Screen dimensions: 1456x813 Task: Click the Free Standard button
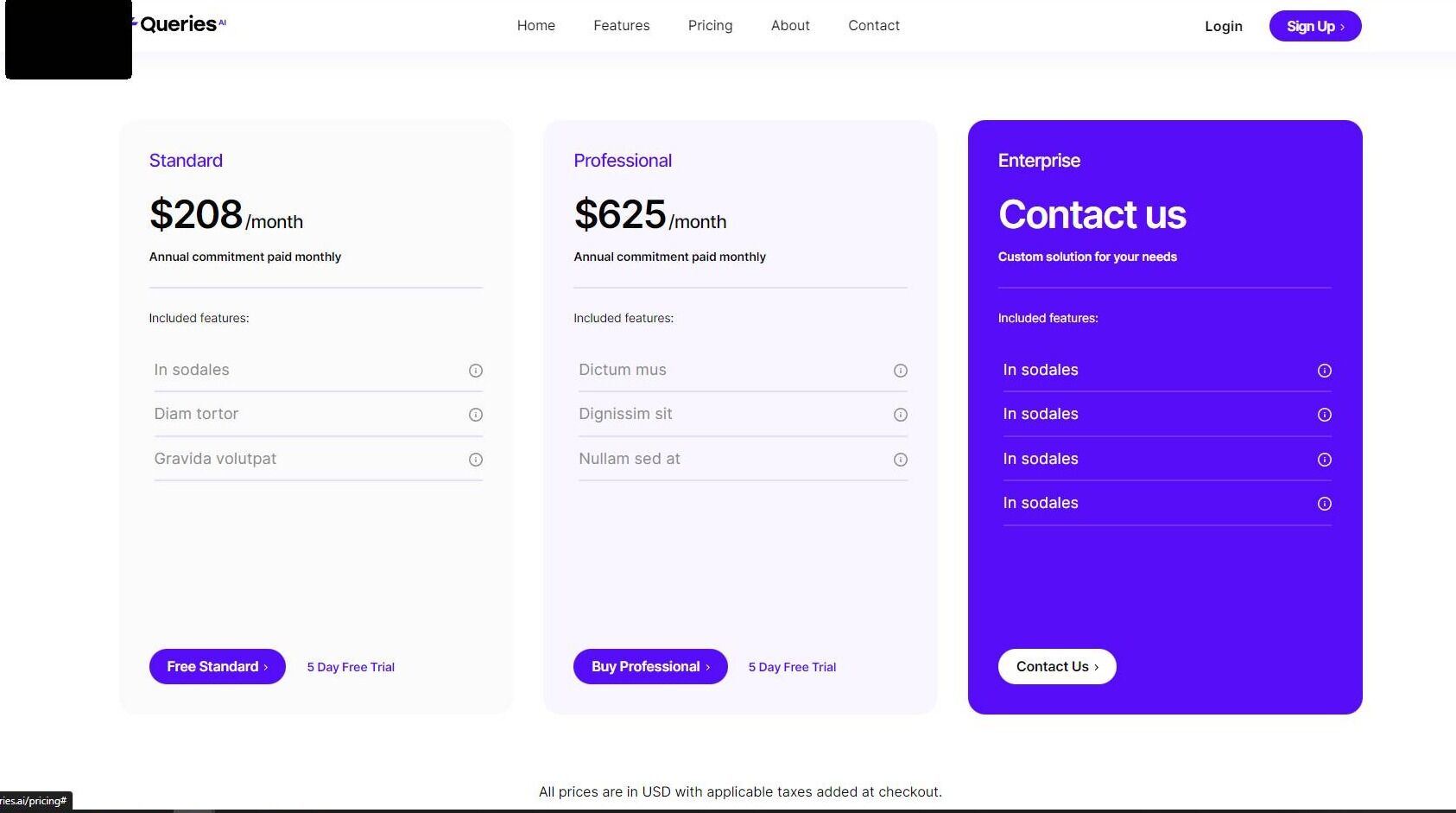point(217,666)
